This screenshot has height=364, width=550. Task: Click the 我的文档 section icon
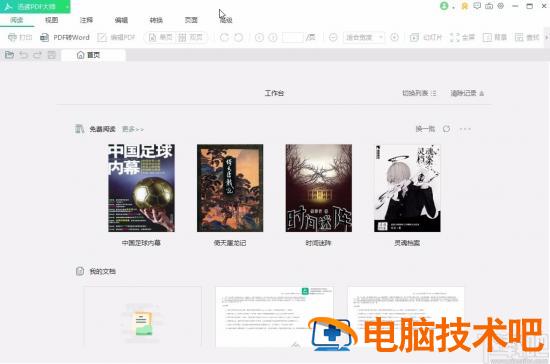[x=80, y=271]
